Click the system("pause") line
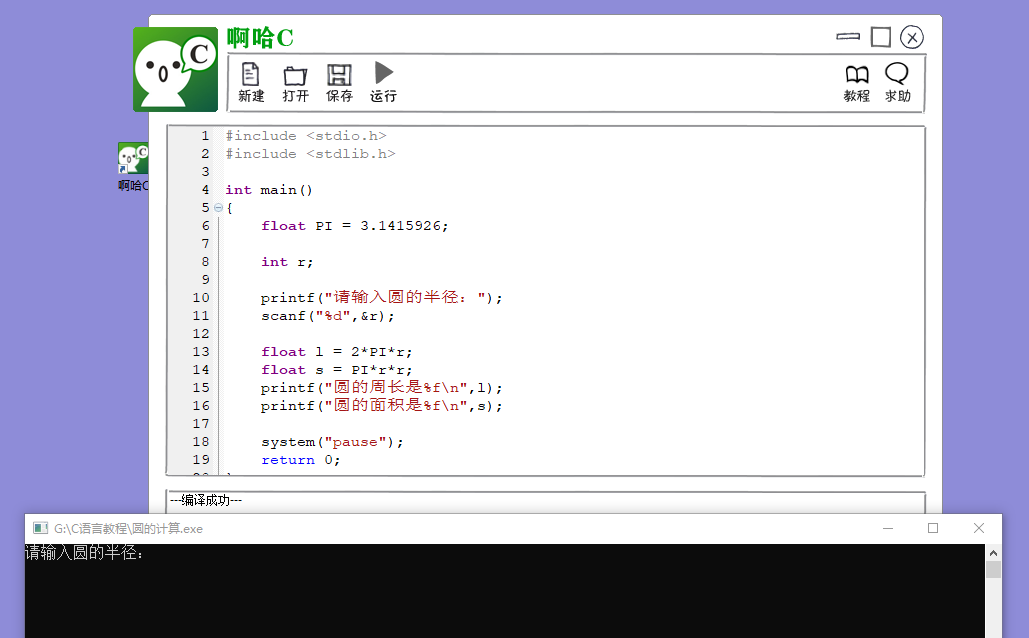 [x=332, y=442]
